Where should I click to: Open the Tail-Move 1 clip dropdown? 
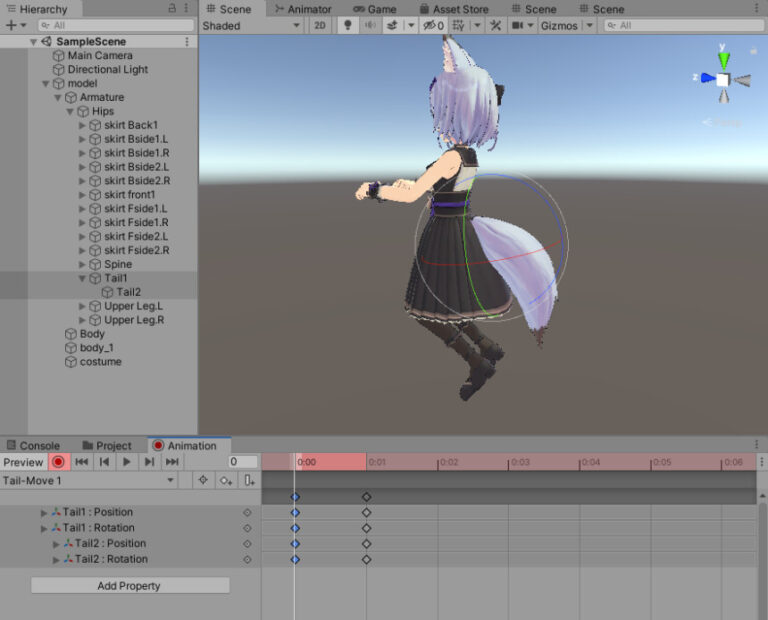pyautogui.click(x=90, y=481)
